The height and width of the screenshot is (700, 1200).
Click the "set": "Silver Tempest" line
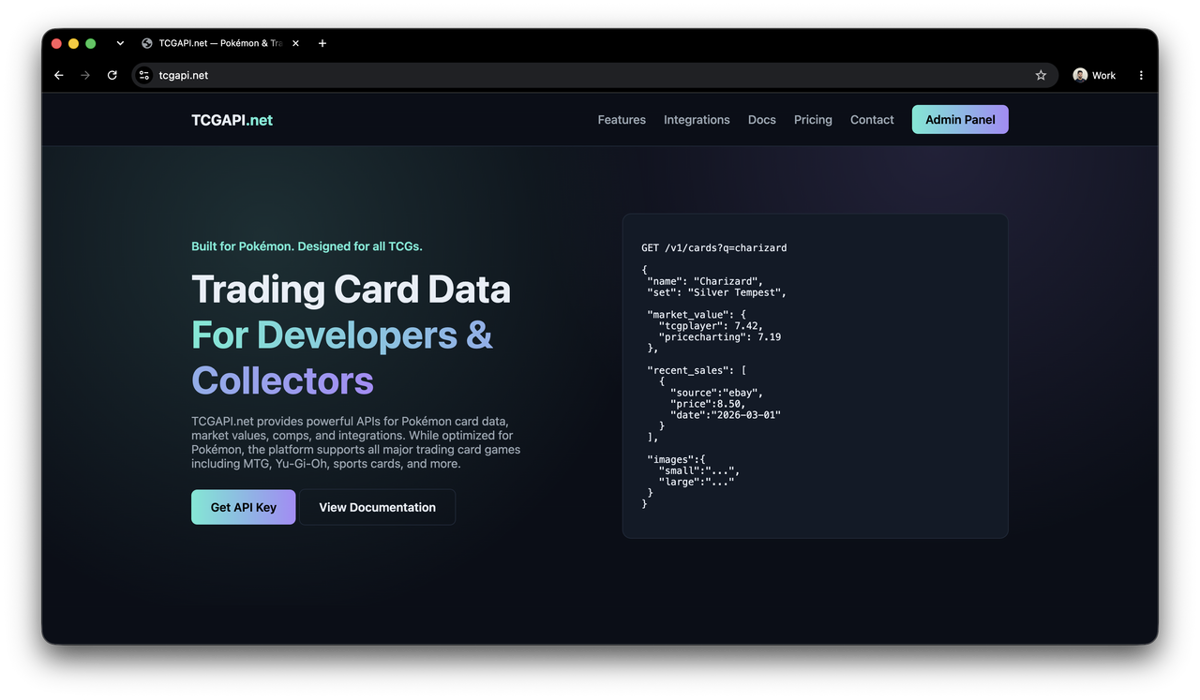(717, 293)
